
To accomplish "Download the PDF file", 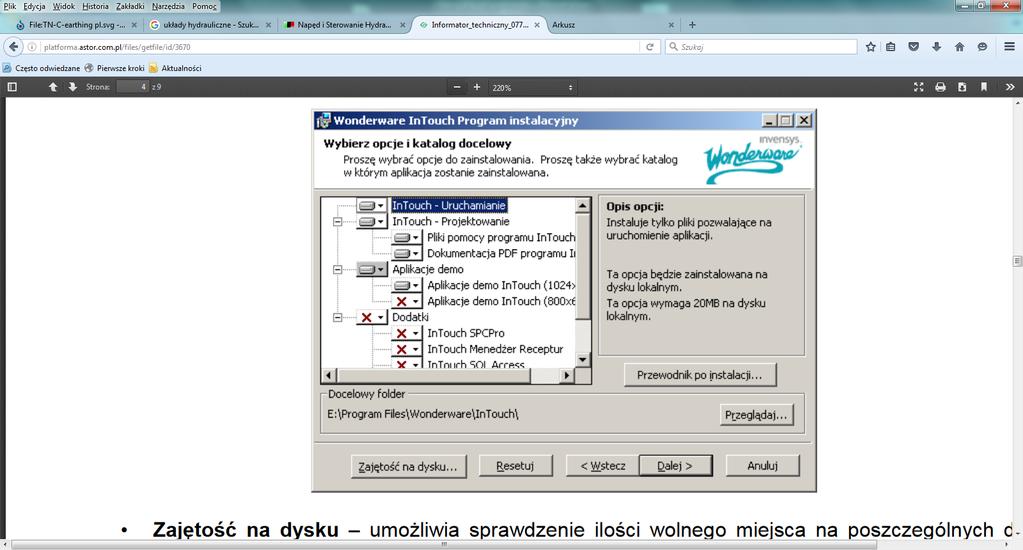I will 962,87.
